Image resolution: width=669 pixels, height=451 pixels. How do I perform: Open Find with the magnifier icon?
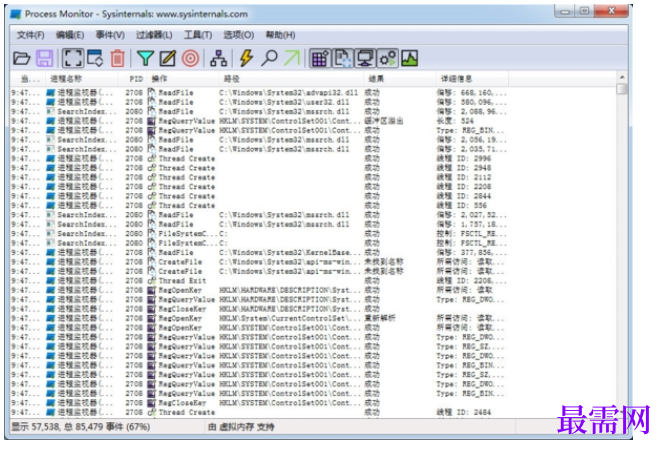(269, 58)
